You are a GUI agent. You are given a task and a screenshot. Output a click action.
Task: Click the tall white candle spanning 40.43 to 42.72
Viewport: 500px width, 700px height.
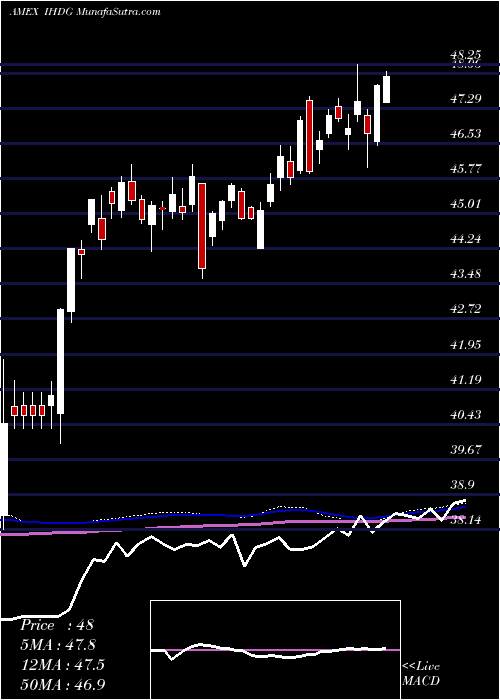click(x=60, y=361)
